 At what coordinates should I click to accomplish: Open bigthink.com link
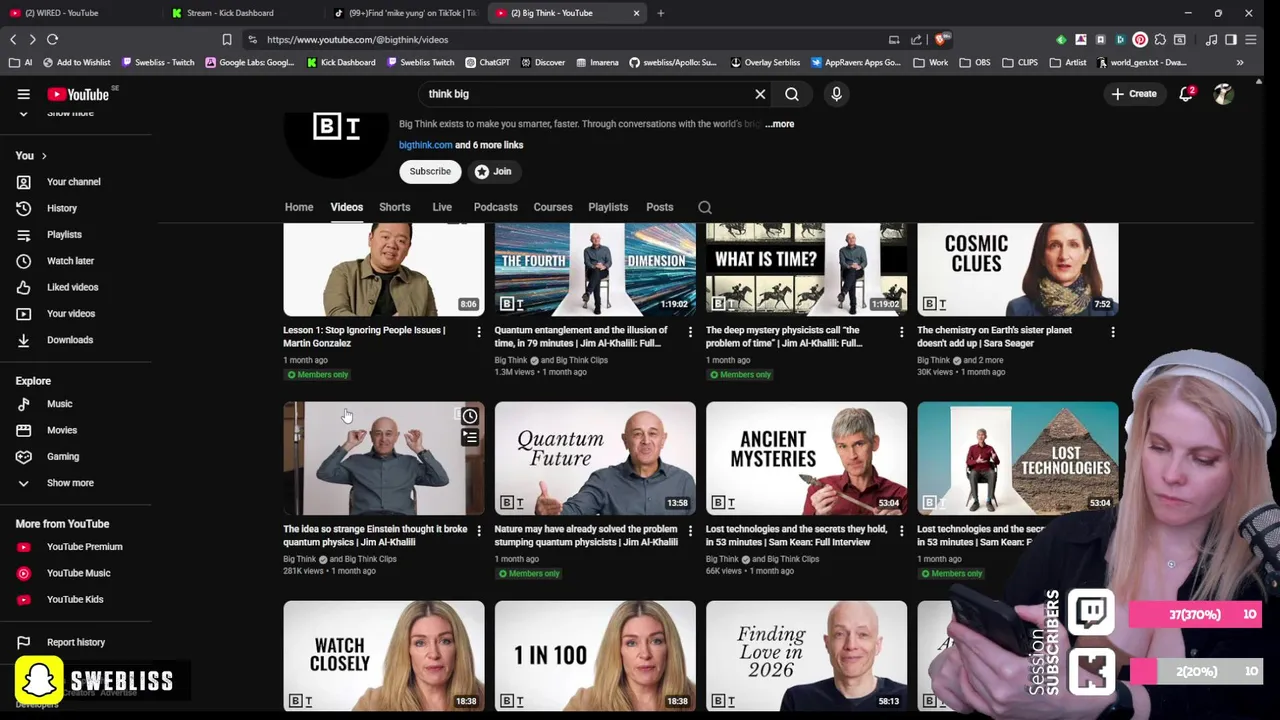(426, 145)
